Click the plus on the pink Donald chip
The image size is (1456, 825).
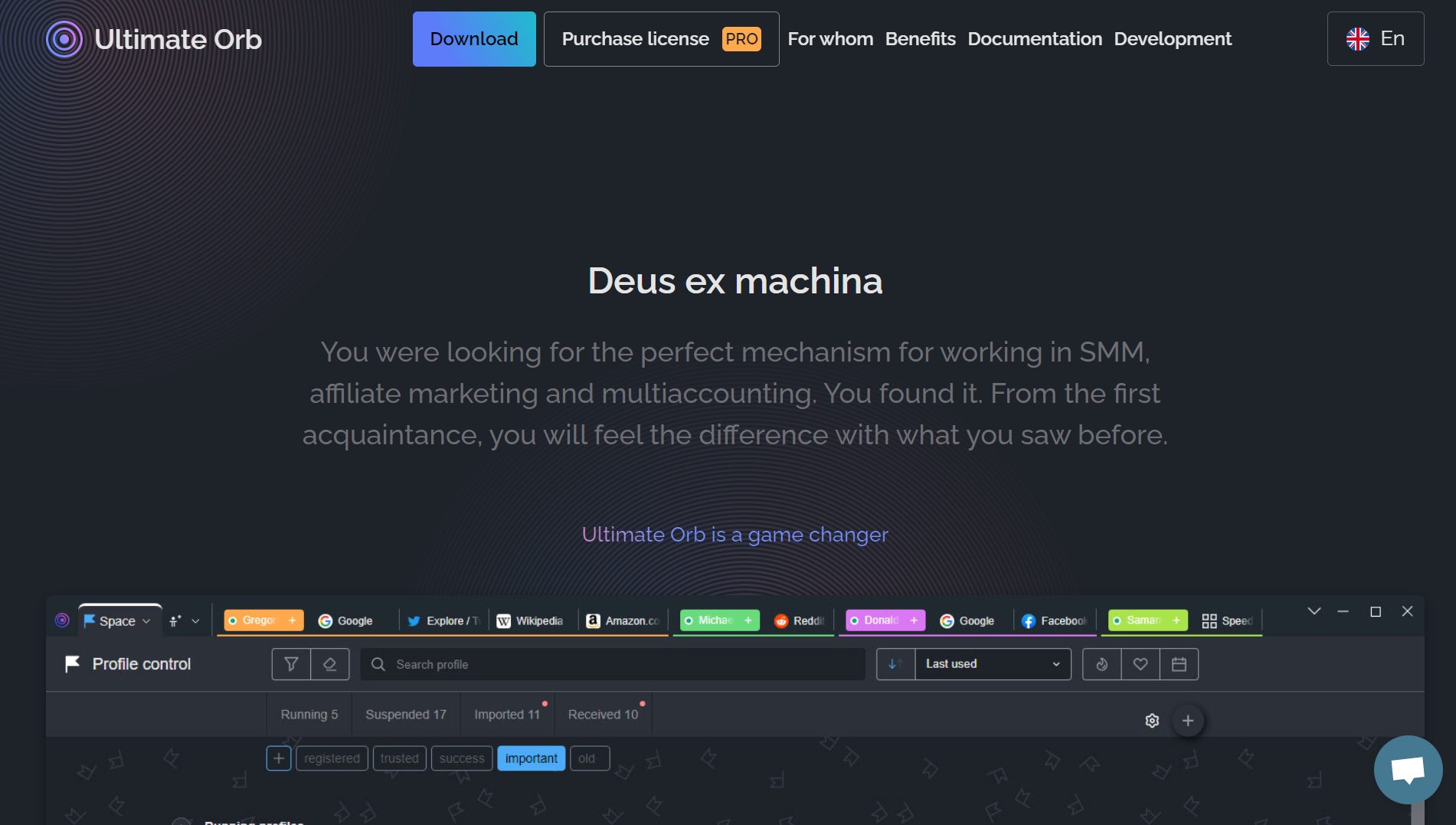914,620
